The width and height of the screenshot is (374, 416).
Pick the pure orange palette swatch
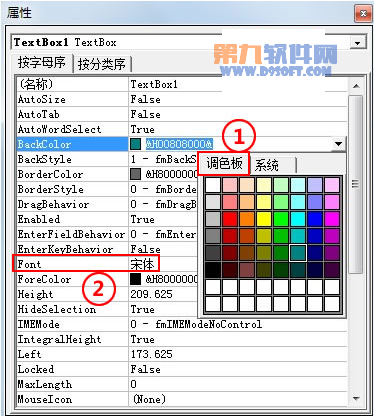tap(247, 219)
